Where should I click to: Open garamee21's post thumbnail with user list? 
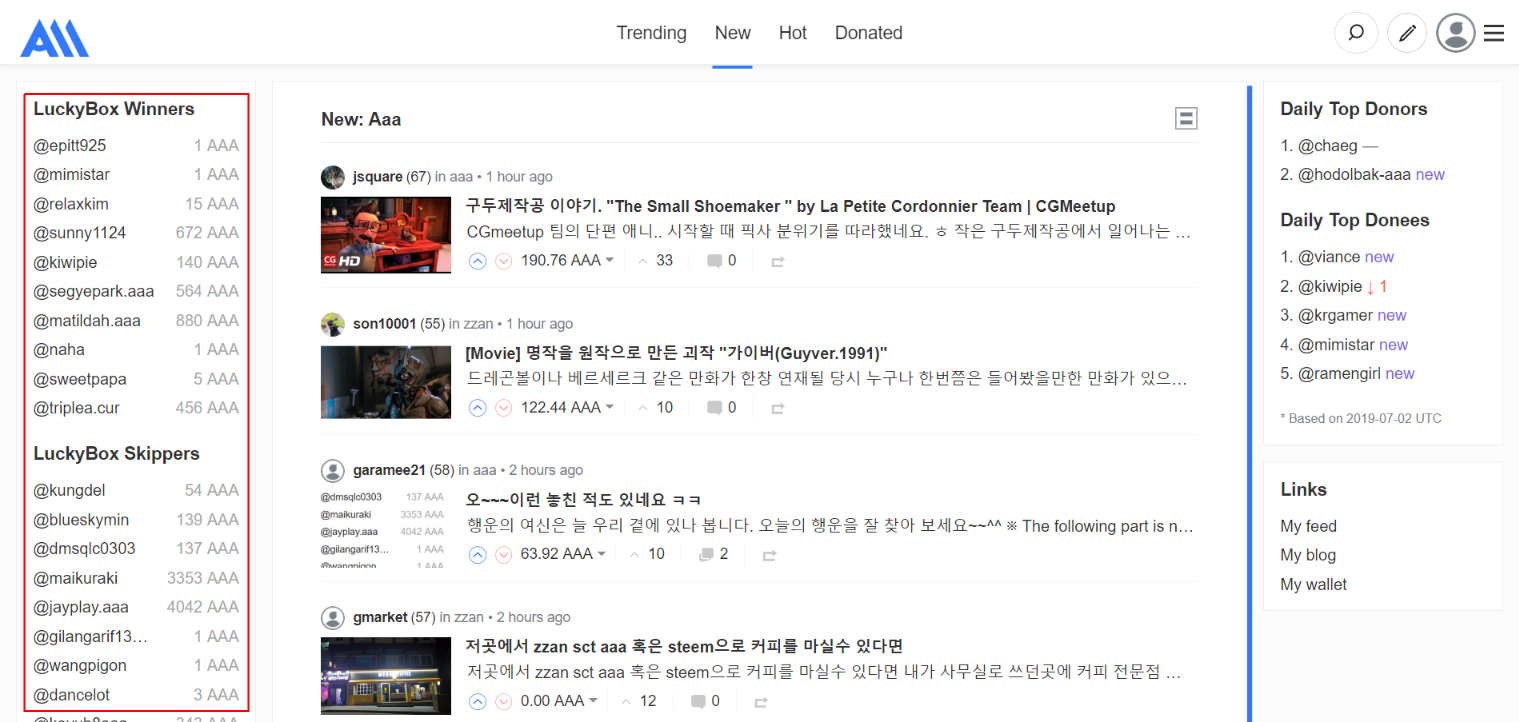click(x=386, y=528)
